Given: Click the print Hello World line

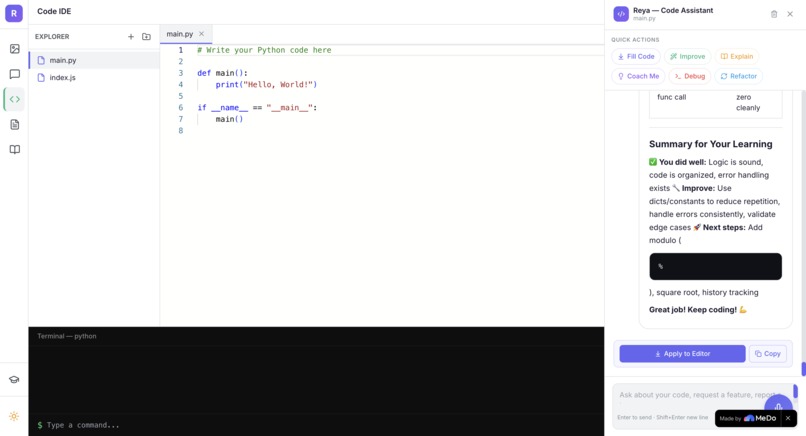Looking at the screenshot, I should coord(266,84).
